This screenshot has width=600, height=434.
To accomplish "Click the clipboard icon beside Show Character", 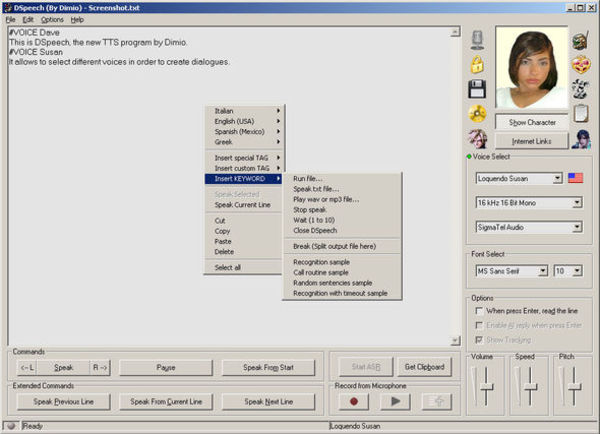I will 581,113.
